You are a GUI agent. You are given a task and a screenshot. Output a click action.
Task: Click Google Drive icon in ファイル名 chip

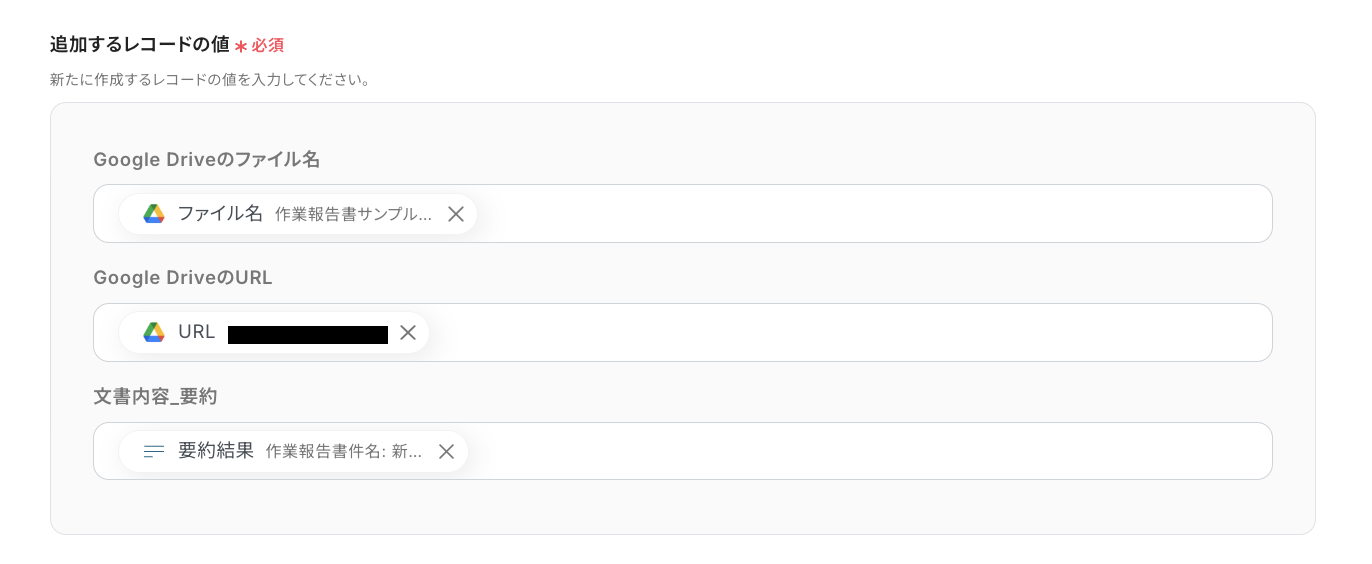click(x=153, y=214)
